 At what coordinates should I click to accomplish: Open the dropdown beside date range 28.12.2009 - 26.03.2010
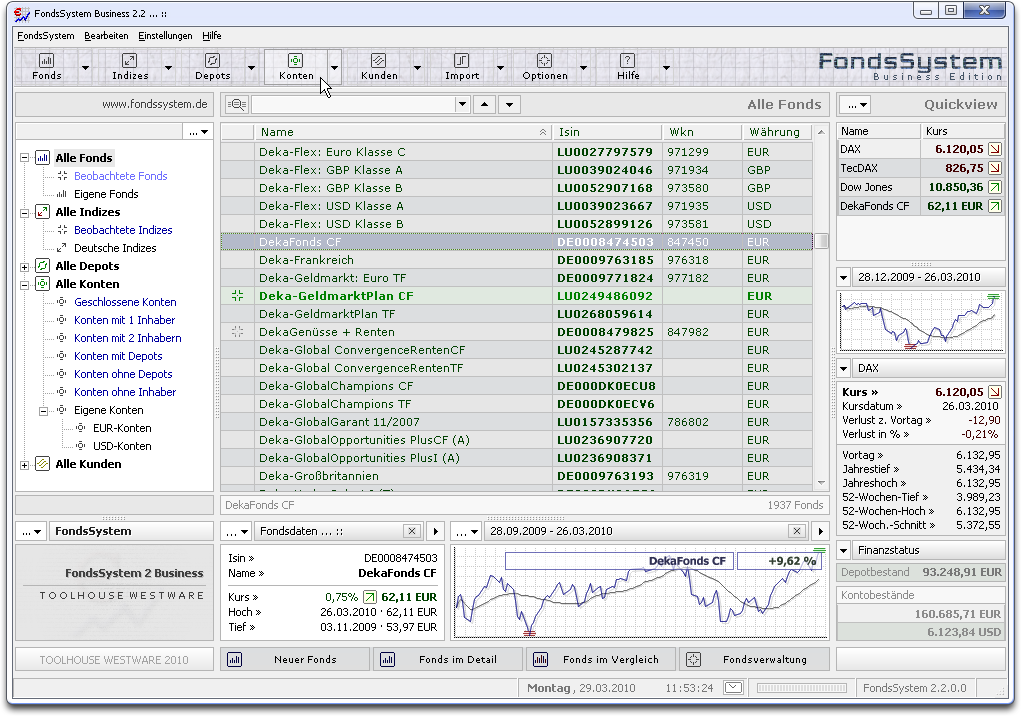(x=844, y=277)
